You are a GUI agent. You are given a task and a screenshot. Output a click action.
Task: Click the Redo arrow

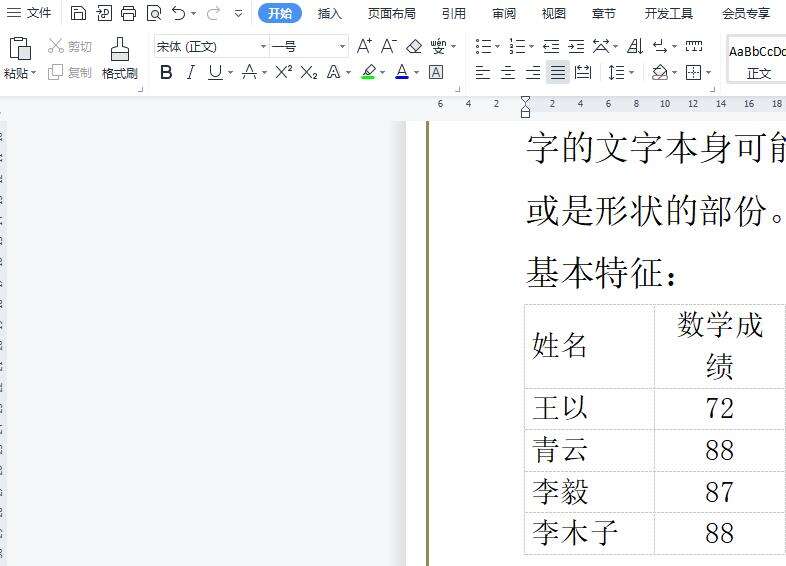click(213, 13)
